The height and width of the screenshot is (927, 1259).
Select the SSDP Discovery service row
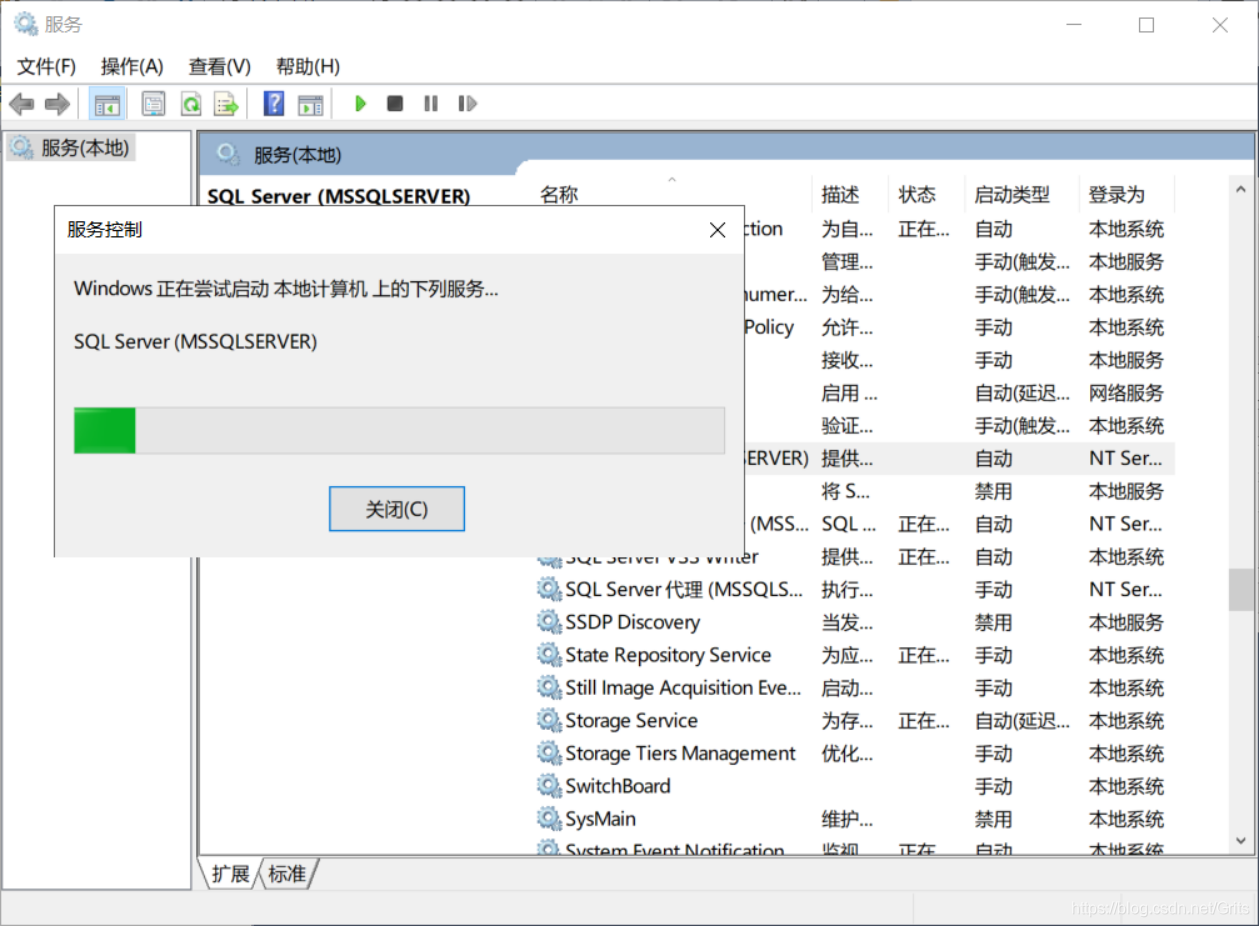click(855, 622)
